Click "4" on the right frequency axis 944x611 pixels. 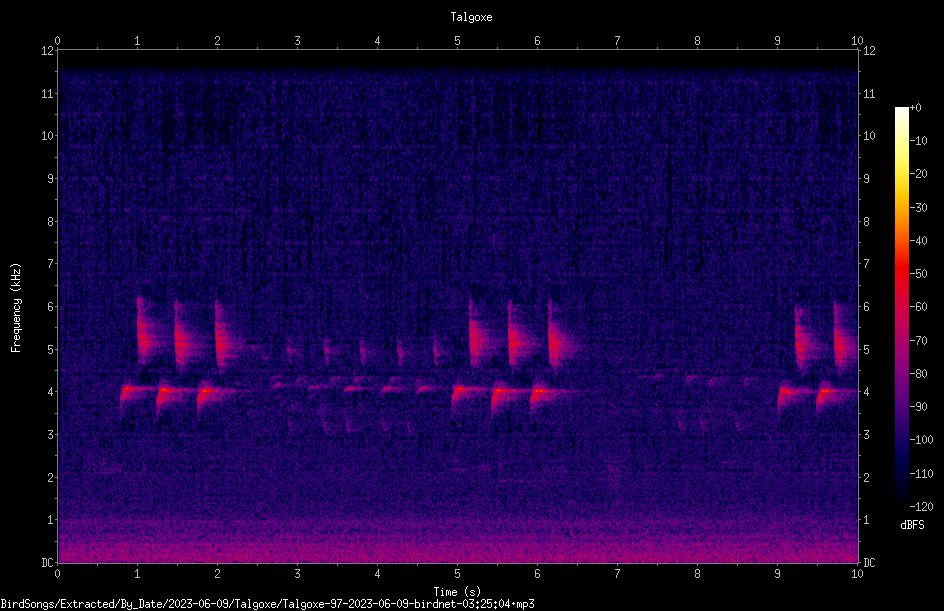(866, 392)
